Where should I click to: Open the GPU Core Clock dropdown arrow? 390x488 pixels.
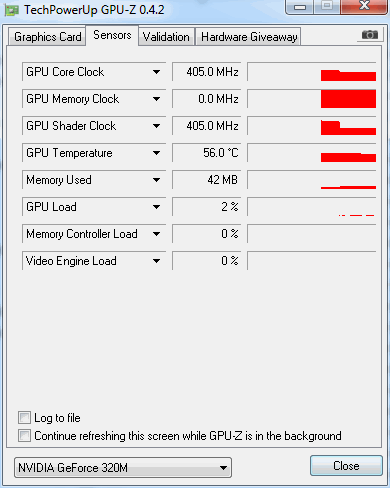tap(156, 72)
